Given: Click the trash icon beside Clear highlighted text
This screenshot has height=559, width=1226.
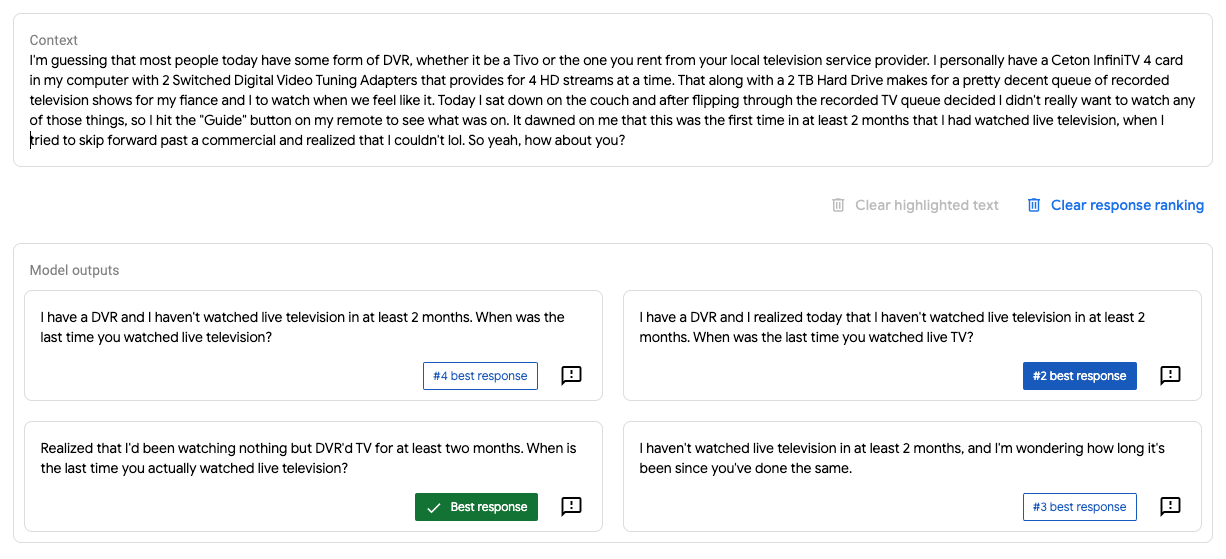Looking at the screenshot, I should pos(838,205).
